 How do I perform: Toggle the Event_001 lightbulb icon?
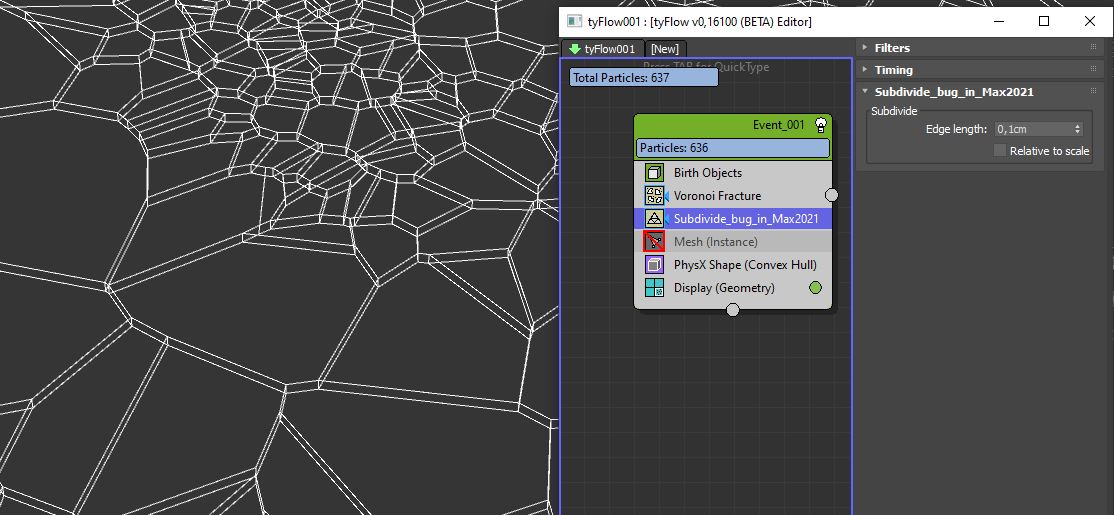tap(821, 125)
